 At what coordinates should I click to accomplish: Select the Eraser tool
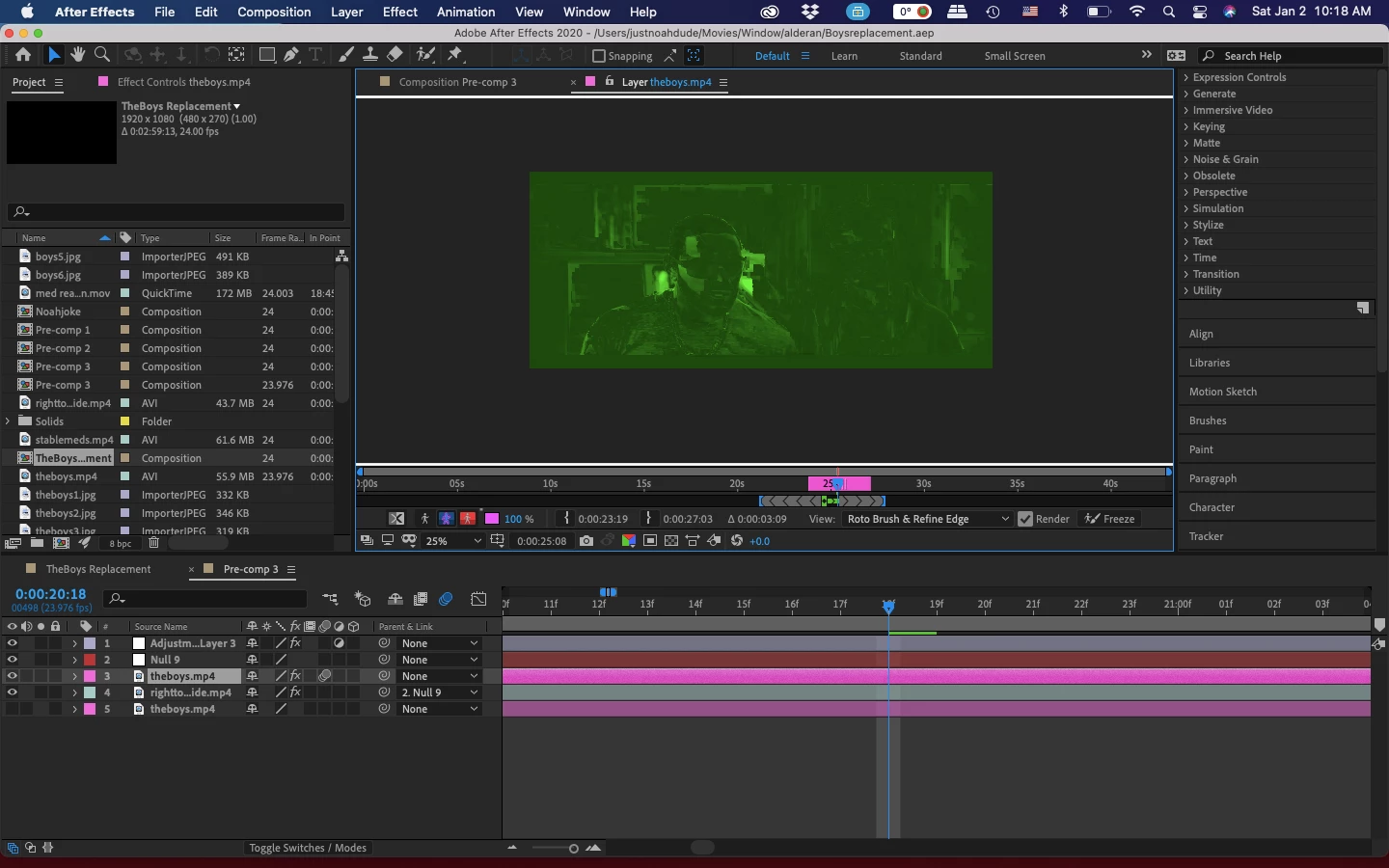click(x=395, y=55)
